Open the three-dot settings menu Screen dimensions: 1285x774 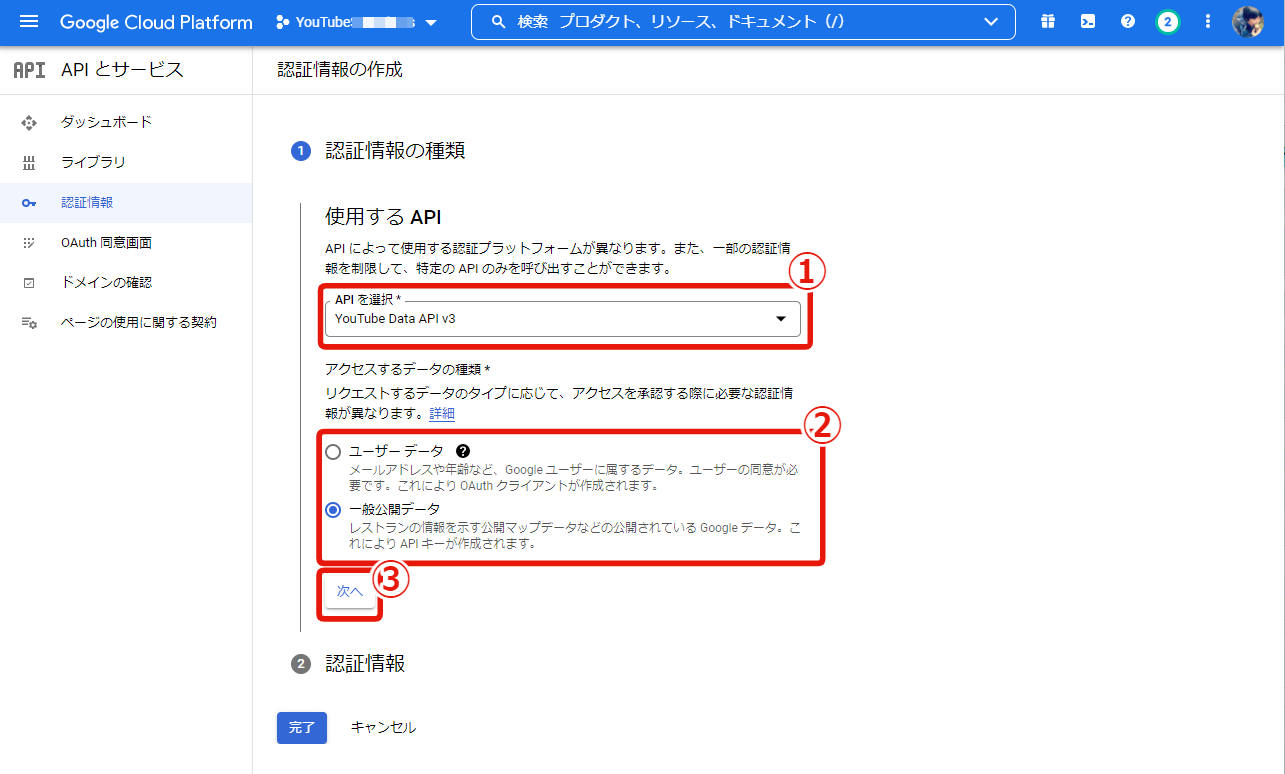(x=1208, y=22)
